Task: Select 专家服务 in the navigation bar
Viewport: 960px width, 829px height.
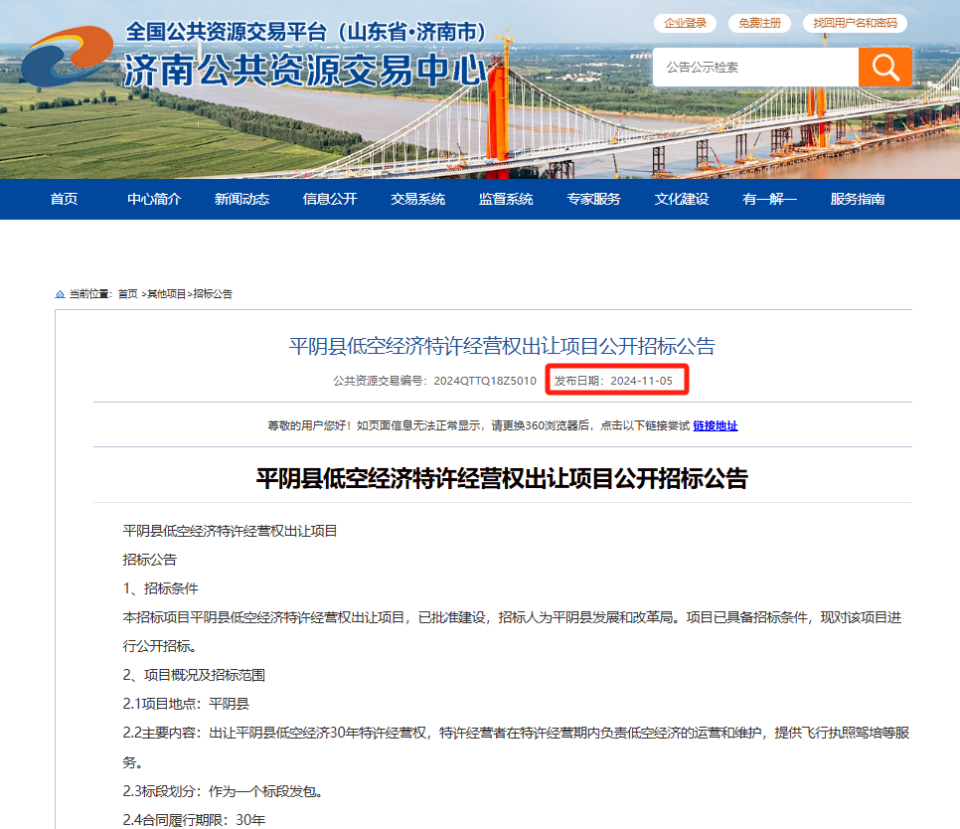Action: pos(594,199)
